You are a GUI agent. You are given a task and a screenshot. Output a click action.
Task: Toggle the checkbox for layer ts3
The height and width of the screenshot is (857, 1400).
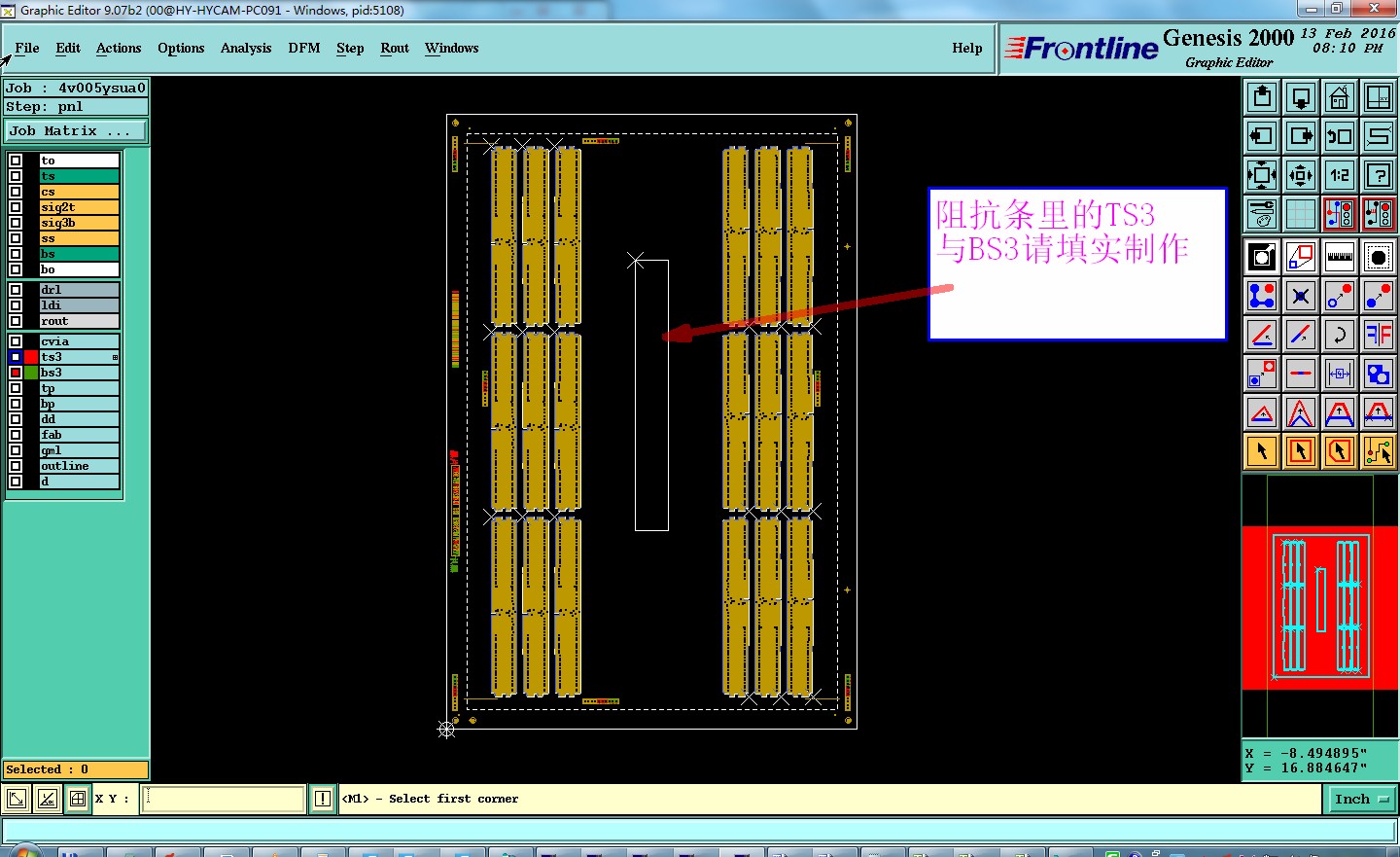16,357
